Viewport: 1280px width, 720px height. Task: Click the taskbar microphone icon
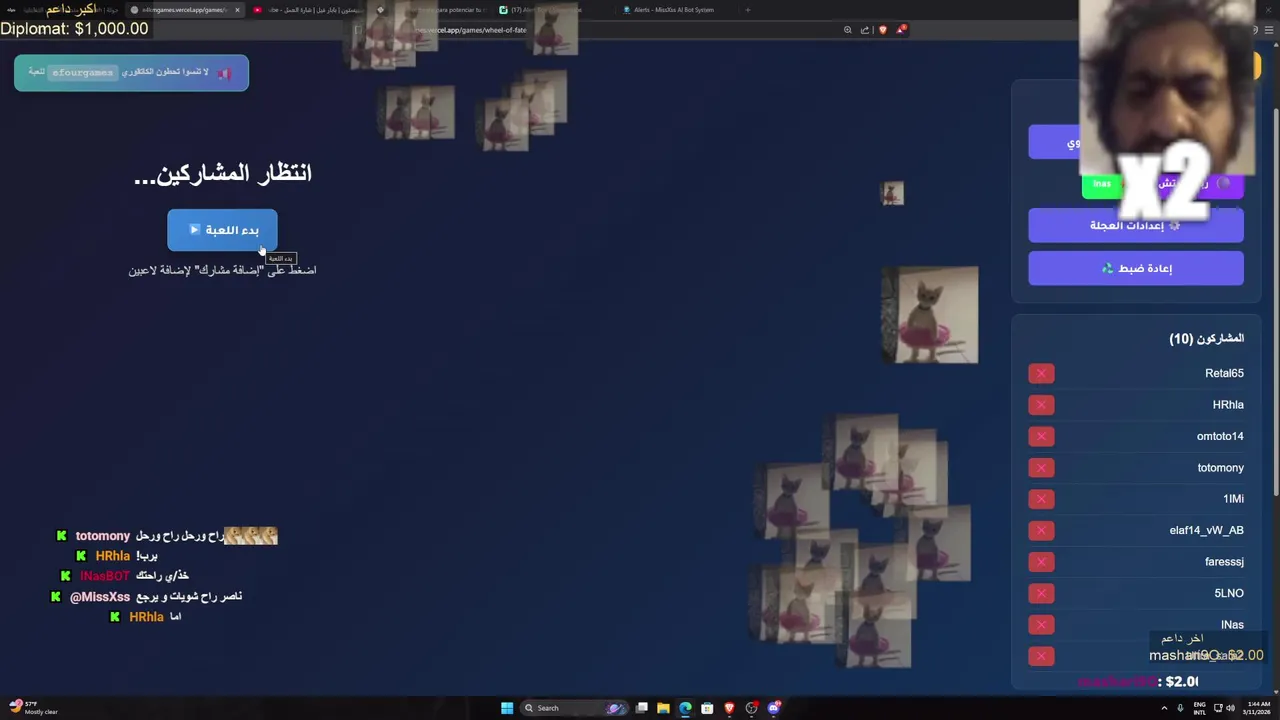point(1181,708)
